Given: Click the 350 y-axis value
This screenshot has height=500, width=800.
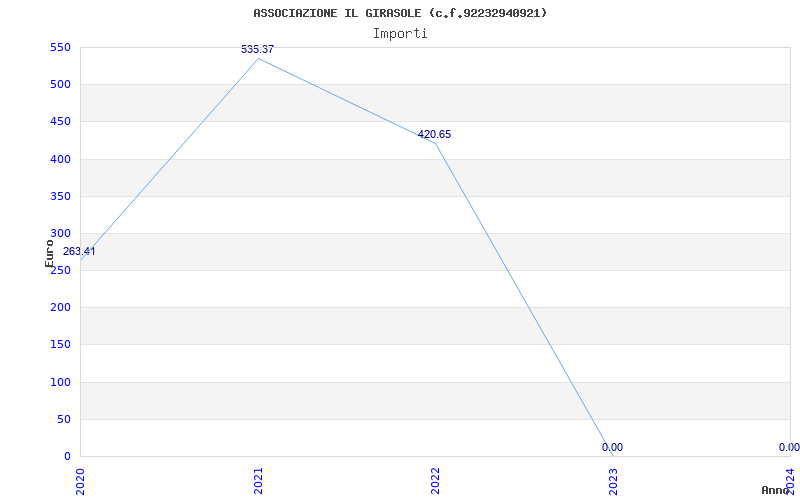Looking at the screenshot, I should [60, 196].
